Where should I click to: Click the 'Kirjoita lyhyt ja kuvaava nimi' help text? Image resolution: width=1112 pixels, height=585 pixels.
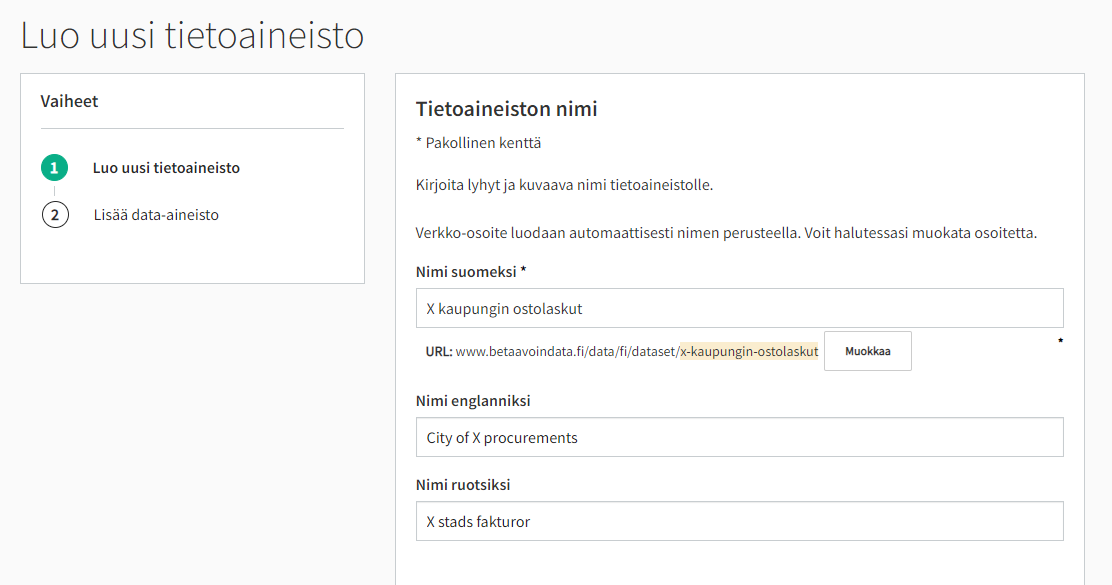pos(564,186)
